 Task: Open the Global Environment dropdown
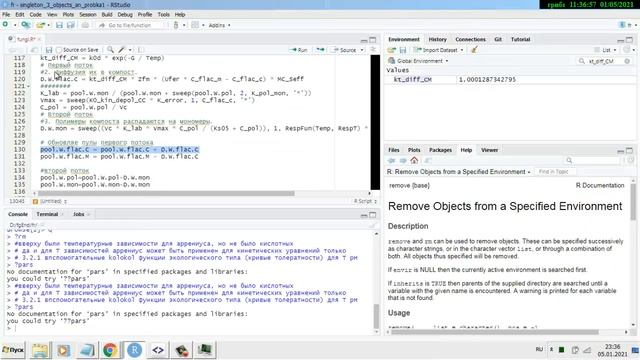[418, 61]
